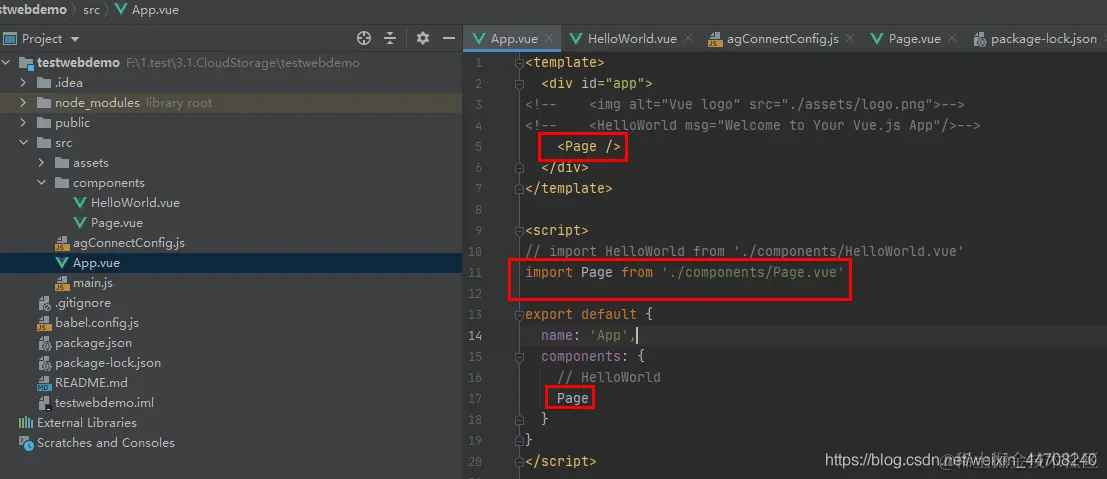
Task: Open the Project view dropdown
Action: [x=75, y=39]
